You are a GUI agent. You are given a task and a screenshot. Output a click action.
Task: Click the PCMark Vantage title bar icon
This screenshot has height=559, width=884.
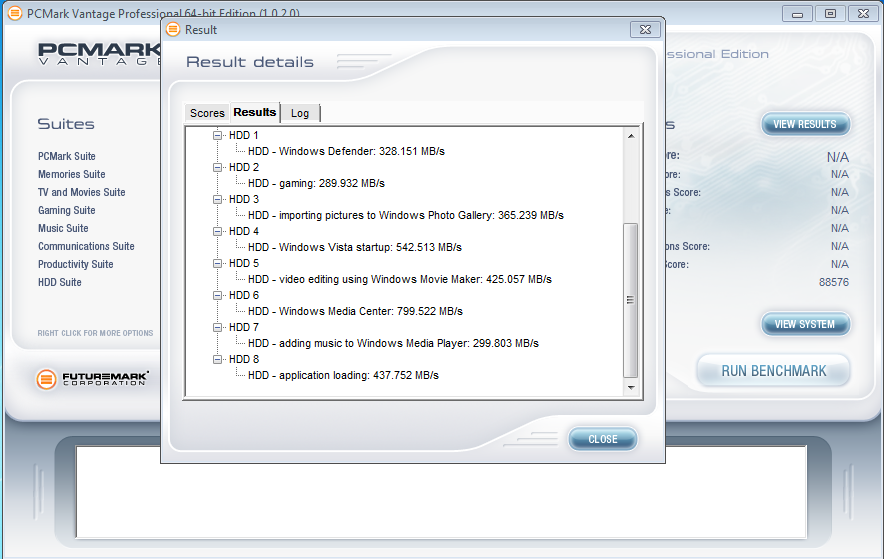pos(15,13)
